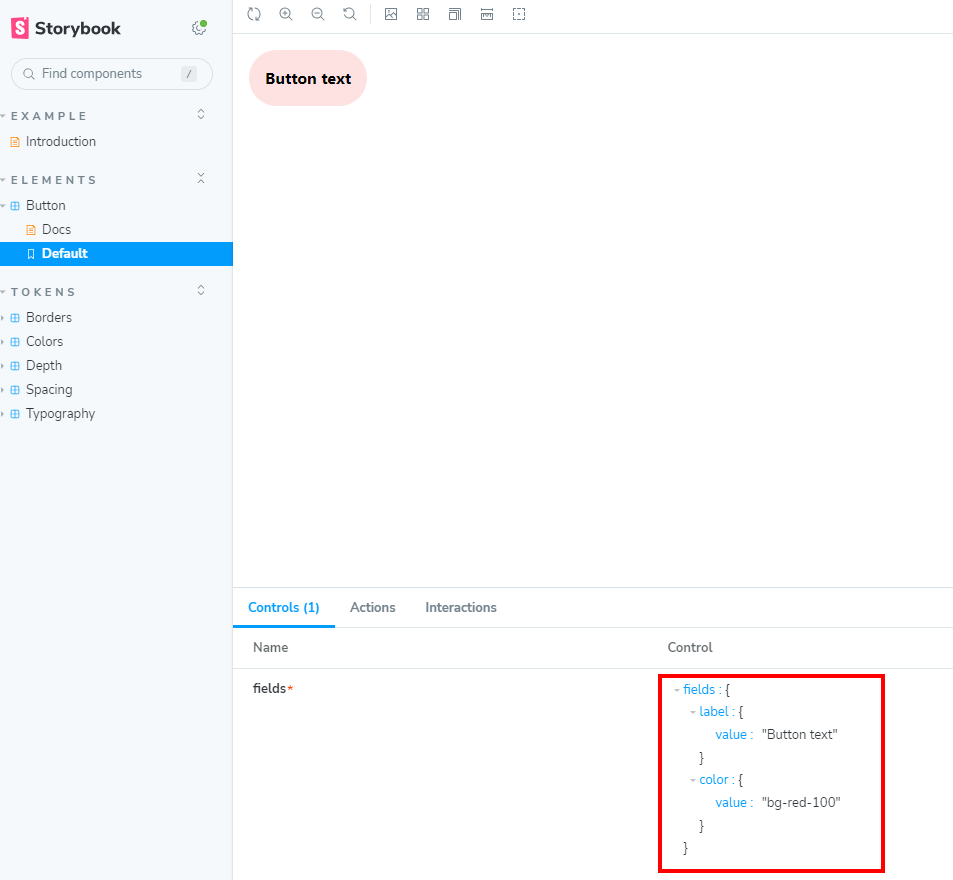Open the viewport size selector icon

455,14
